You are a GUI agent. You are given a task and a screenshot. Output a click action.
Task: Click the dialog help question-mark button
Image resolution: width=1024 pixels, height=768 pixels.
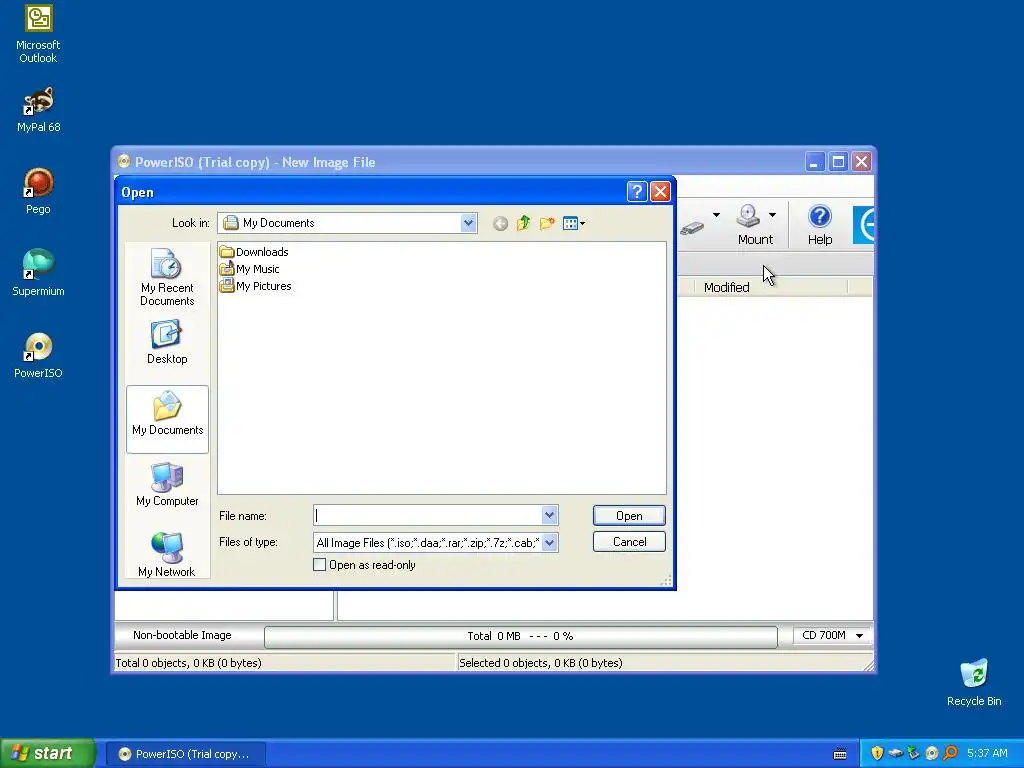pos(637,191)
